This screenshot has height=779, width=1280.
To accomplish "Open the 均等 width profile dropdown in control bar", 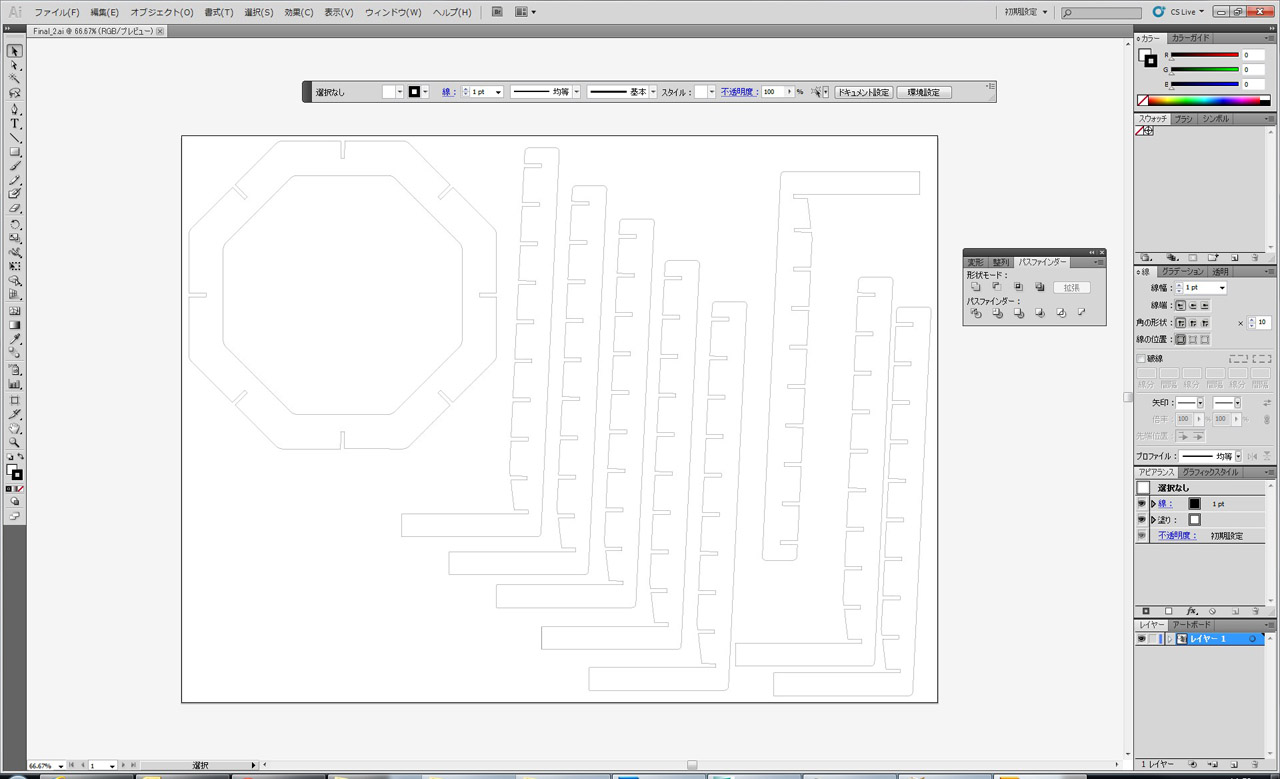I will (x=577, y=92).
